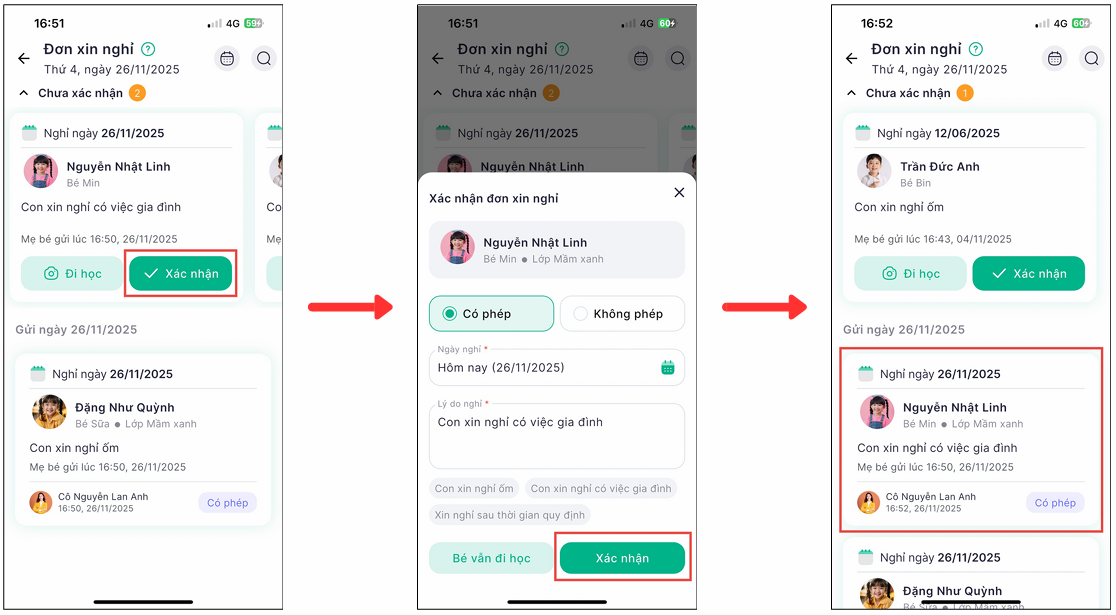Collapse the Chưa xác nhận section in third screen
The width and height of the screenshot is (1116, 615).
pos(851,93)
